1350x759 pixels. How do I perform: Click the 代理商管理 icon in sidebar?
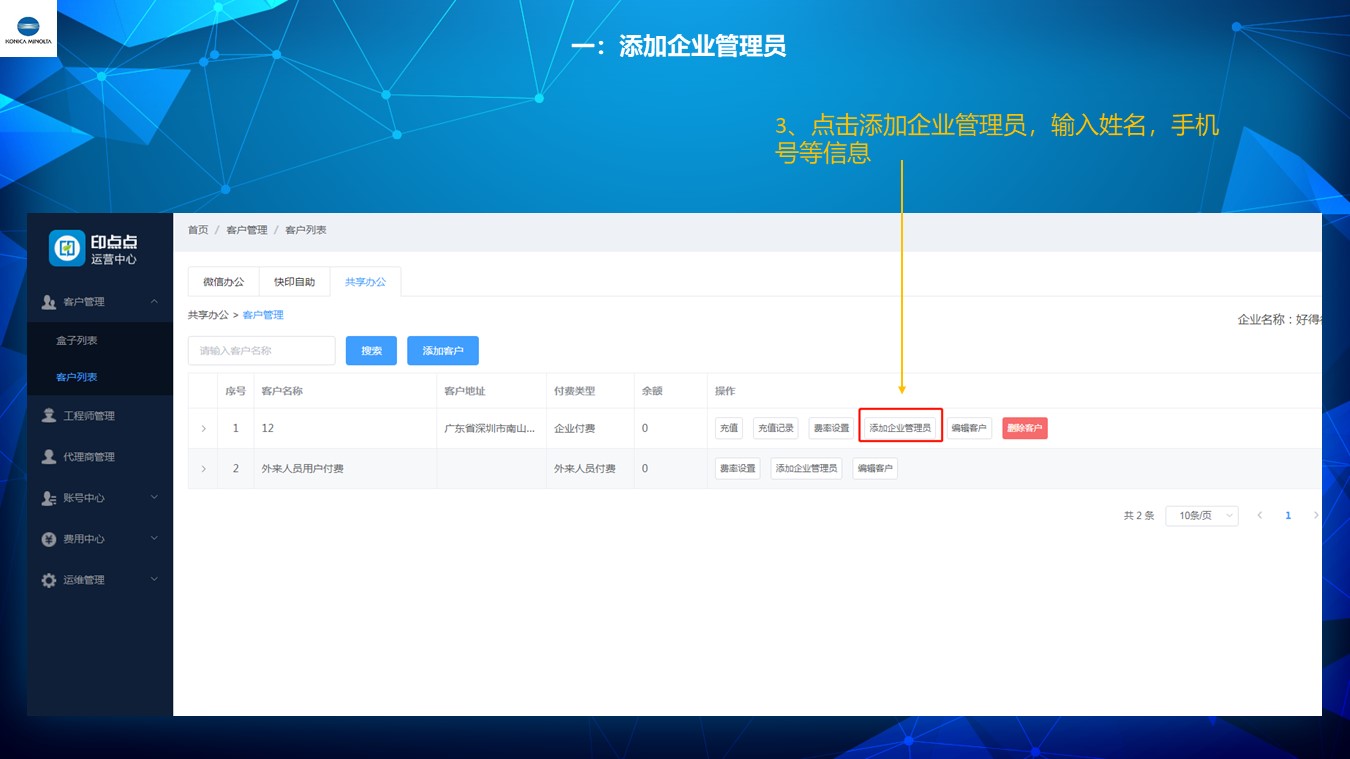(x=48, y=457)
